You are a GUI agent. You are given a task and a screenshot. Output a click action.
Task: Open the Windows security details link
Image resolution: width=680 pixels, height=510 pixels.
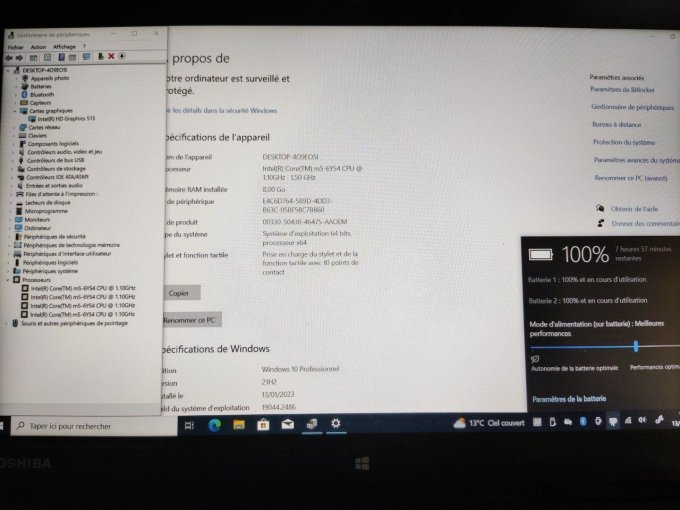point(221,111)
